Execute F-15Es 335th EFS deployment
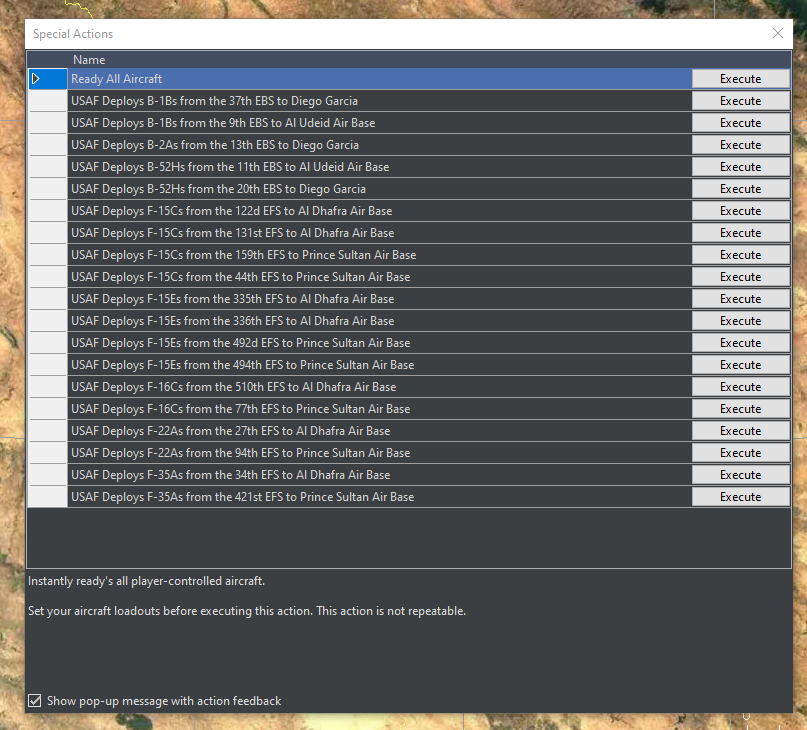Screen dimensions: 807x730 click(x=740, y=299)
